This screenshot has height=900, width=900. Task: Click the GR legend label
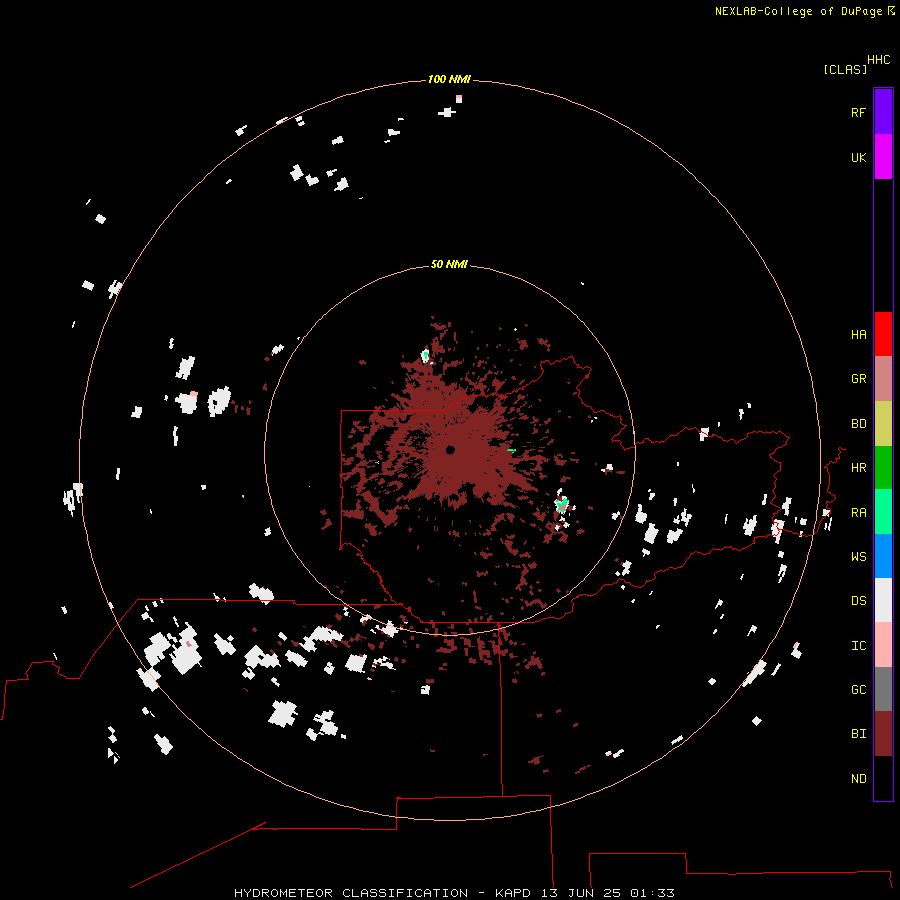pos(858,379)
